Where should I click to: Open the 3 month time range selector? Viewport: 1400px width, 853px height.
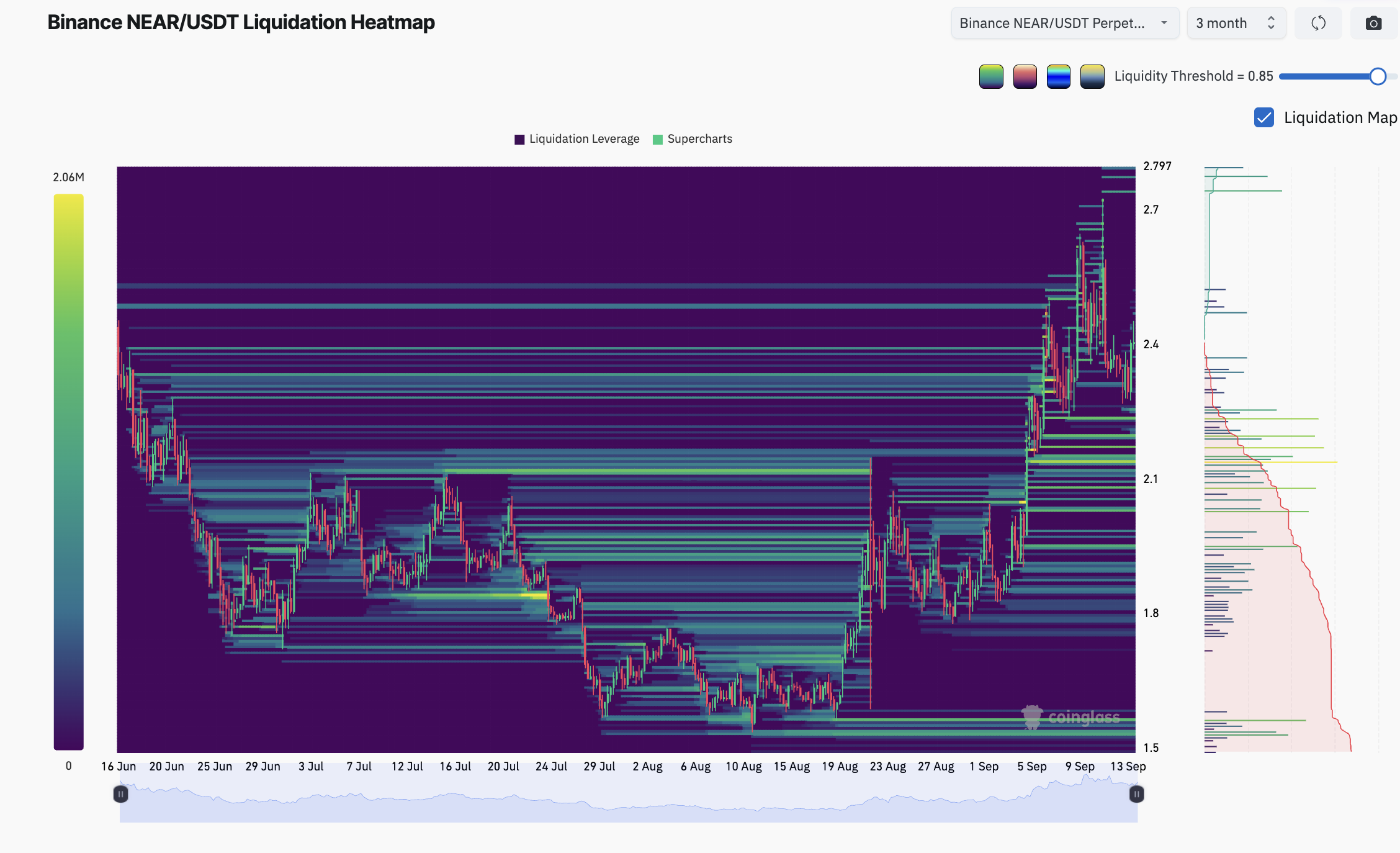point(1236,23)
